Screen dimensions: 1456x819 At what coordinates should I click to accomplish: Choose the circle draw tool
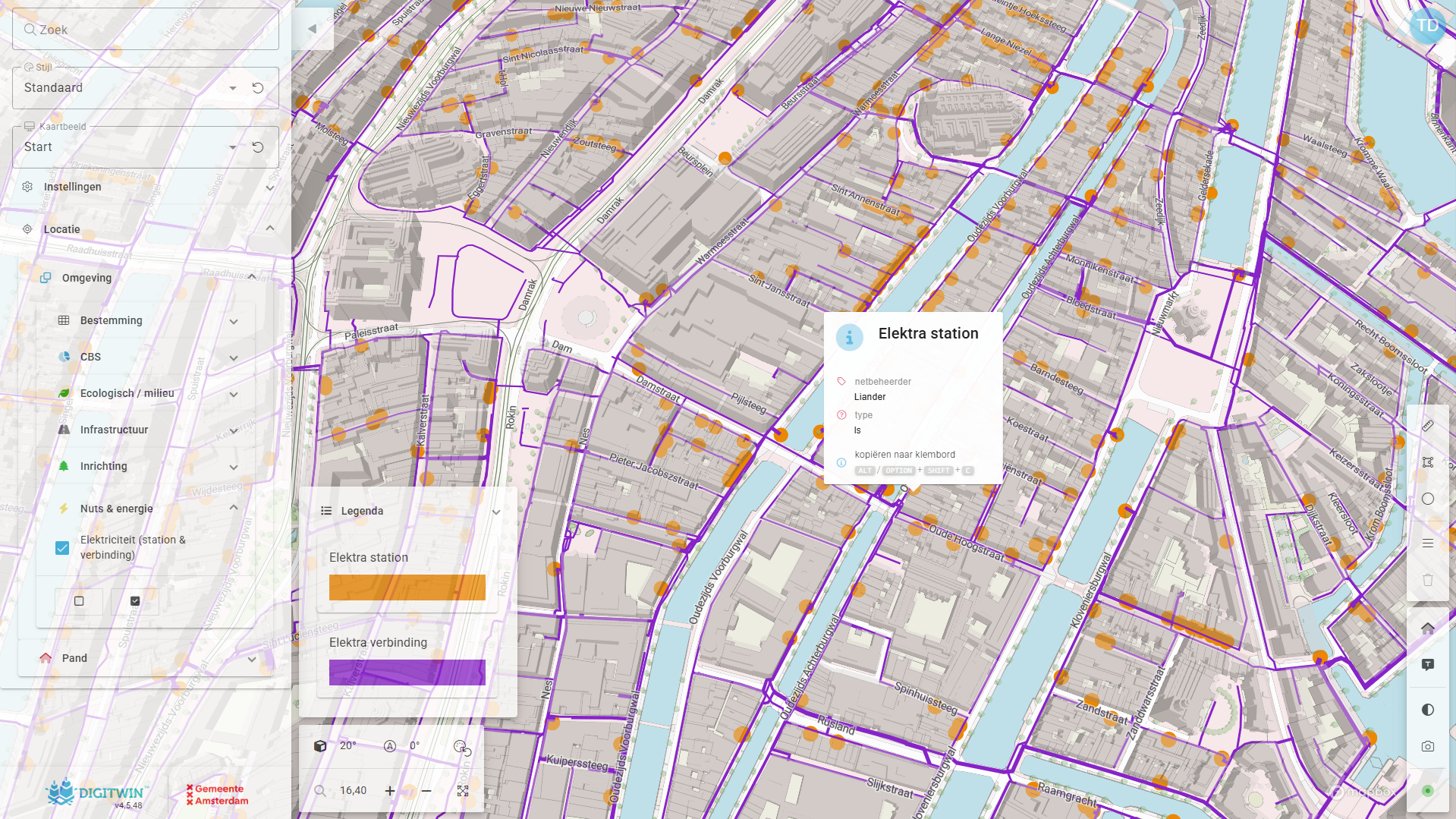[x=1427, y=499]
